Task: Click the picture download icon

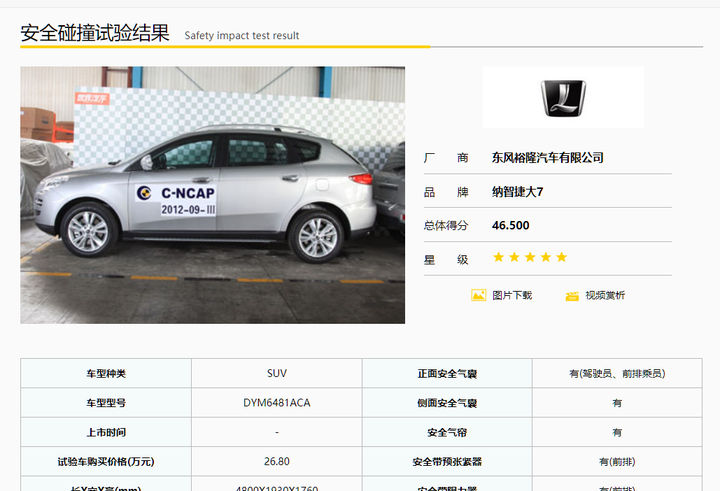Action: click(x=478, y=295)
